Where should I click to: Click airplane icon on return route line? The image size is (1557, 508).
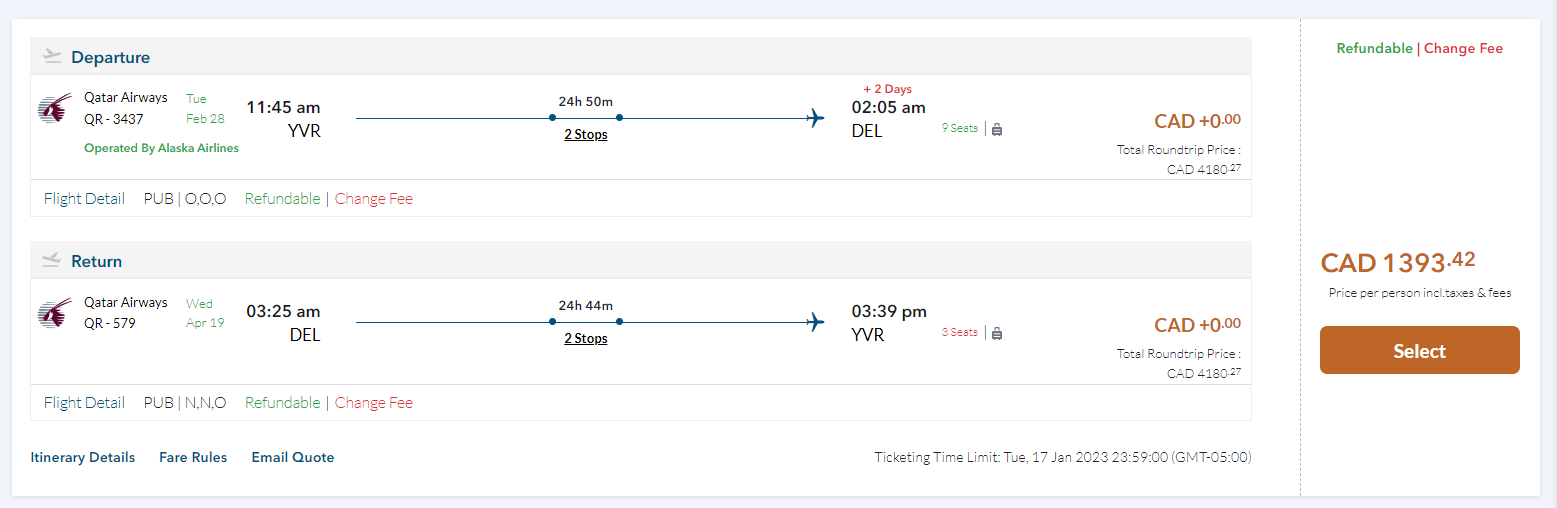click(816, 322)
